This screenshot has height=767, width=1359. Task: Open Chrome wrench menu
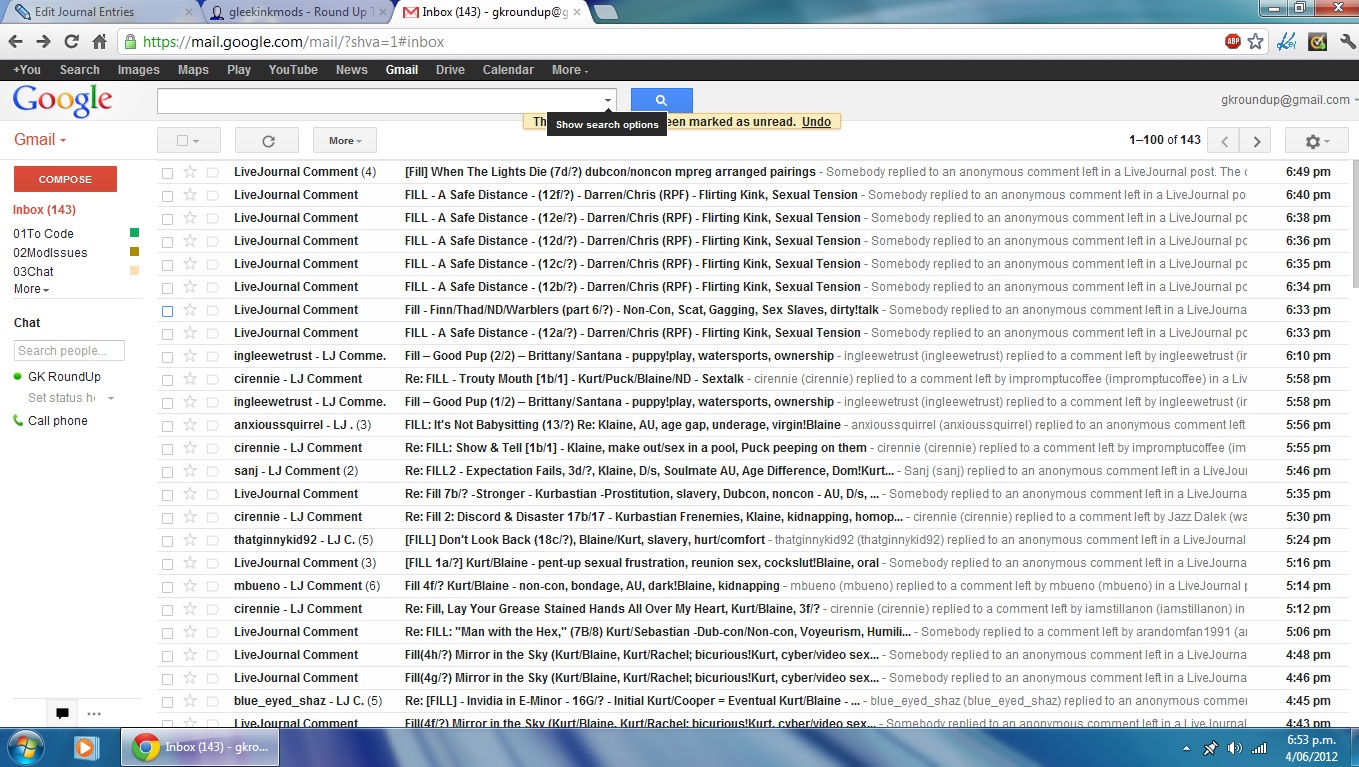(x=1346, y=42)
